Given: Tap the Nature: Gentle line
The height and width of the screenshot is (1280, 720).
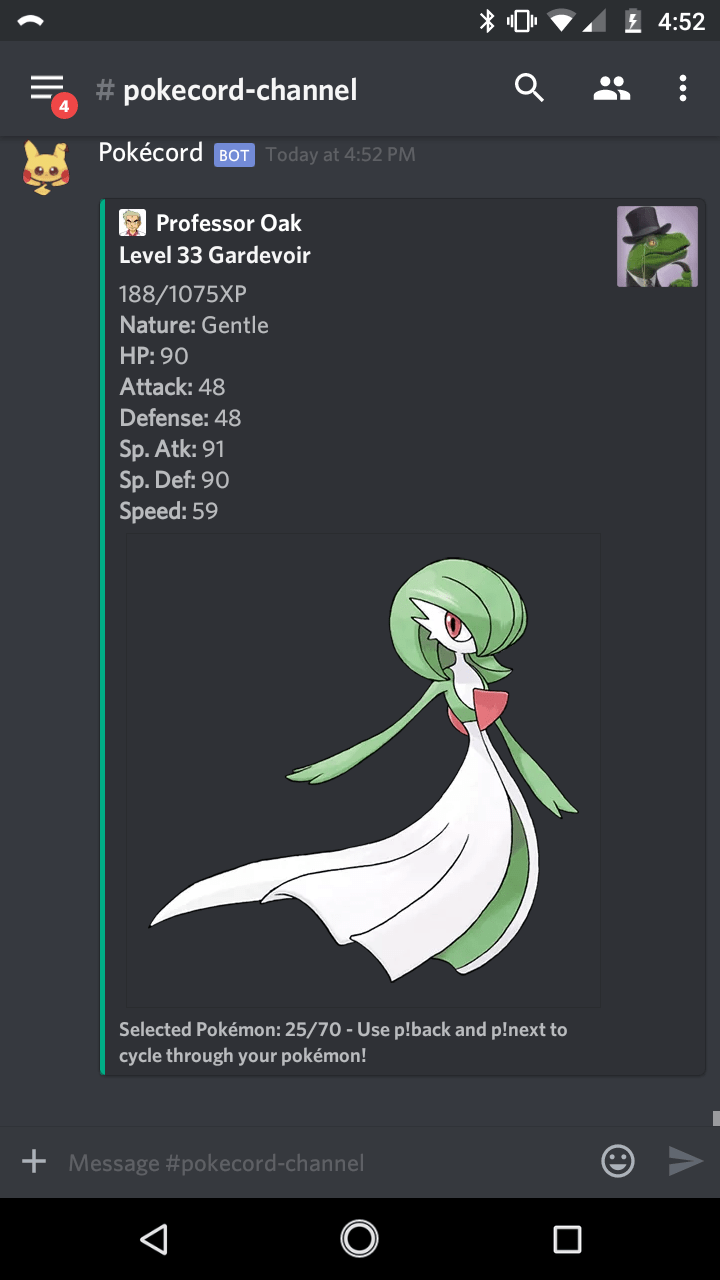Looking at the screenshot, I should (194, 325).
